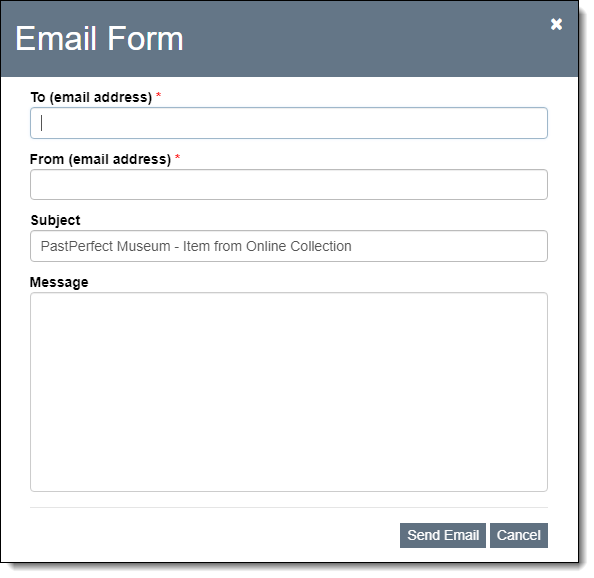Image resolution: width=594 pixels, height=578 pixels.
Task: Cancel the email form
Action: coord(519,535)
